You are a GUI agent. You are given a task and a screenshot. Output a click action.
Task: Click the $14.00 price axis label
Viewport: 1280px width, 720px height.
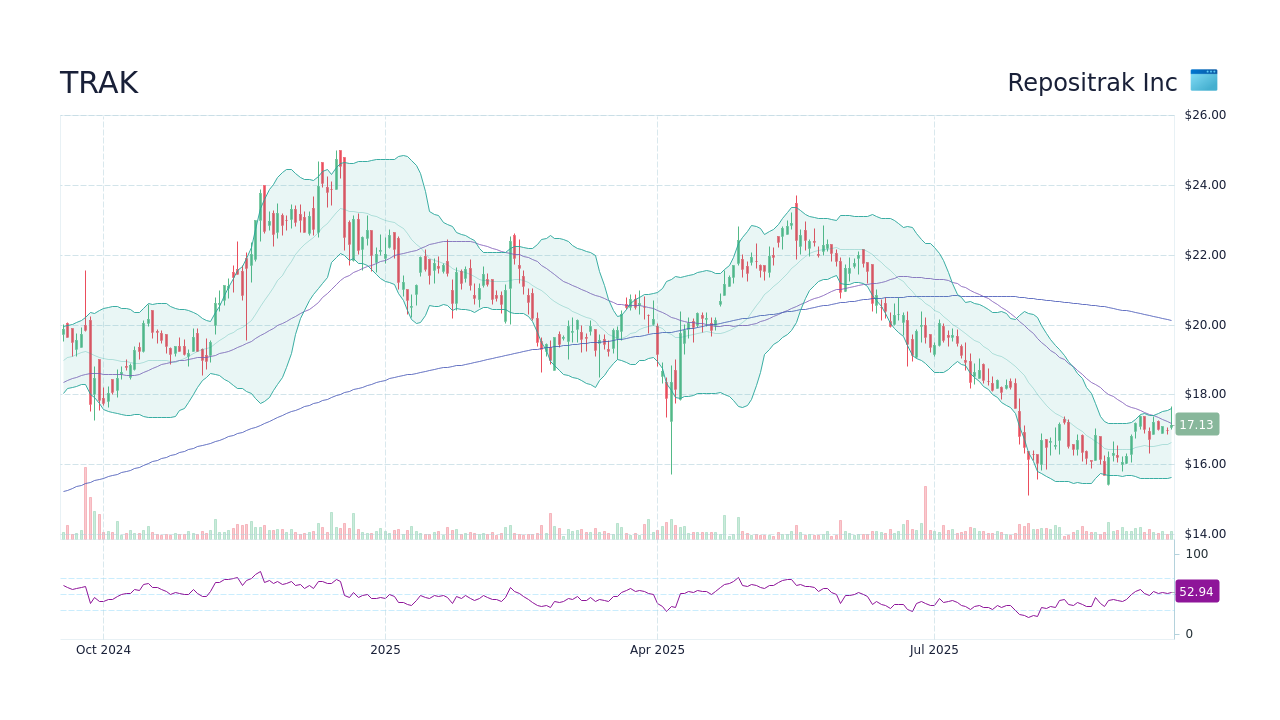tap(1205, 534)
